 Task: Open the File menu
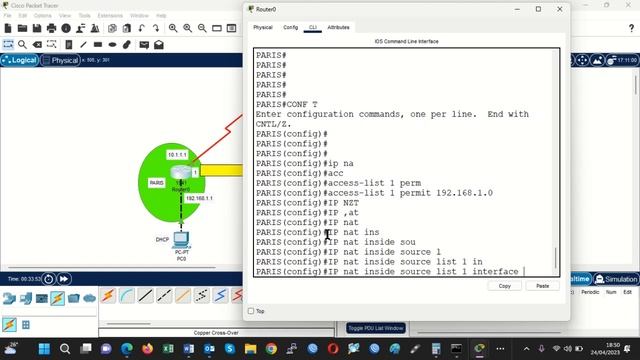coord(7,16)
